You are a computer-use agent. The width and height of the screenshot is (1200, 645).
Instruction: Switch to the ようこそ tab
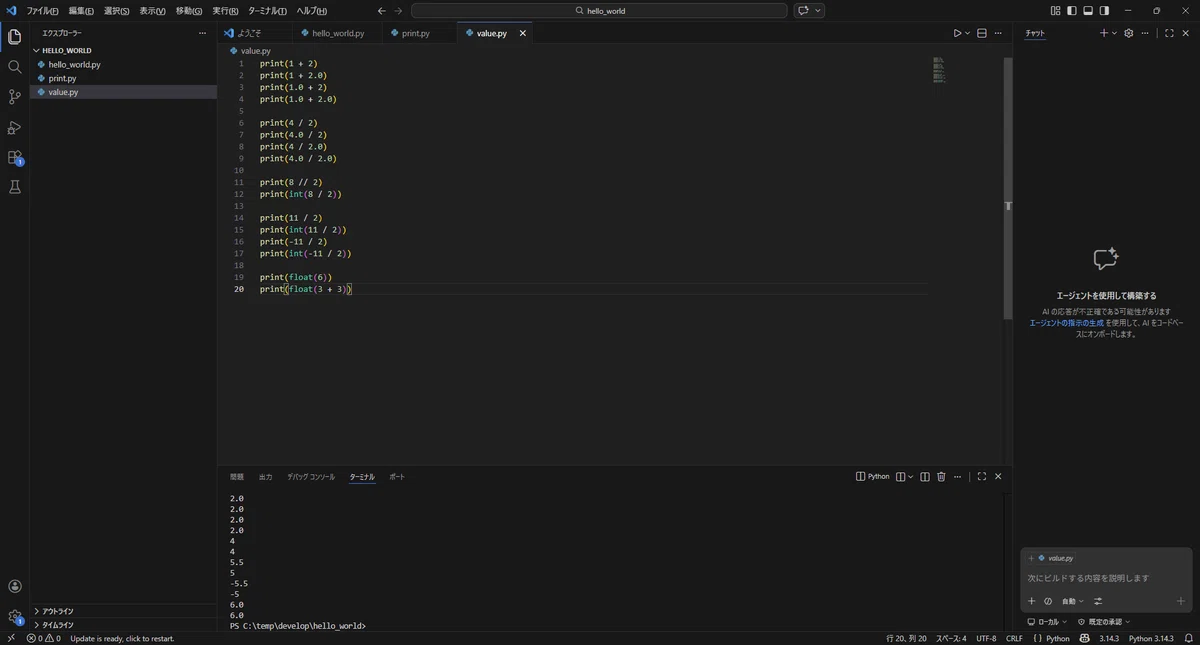coord(249,33)
